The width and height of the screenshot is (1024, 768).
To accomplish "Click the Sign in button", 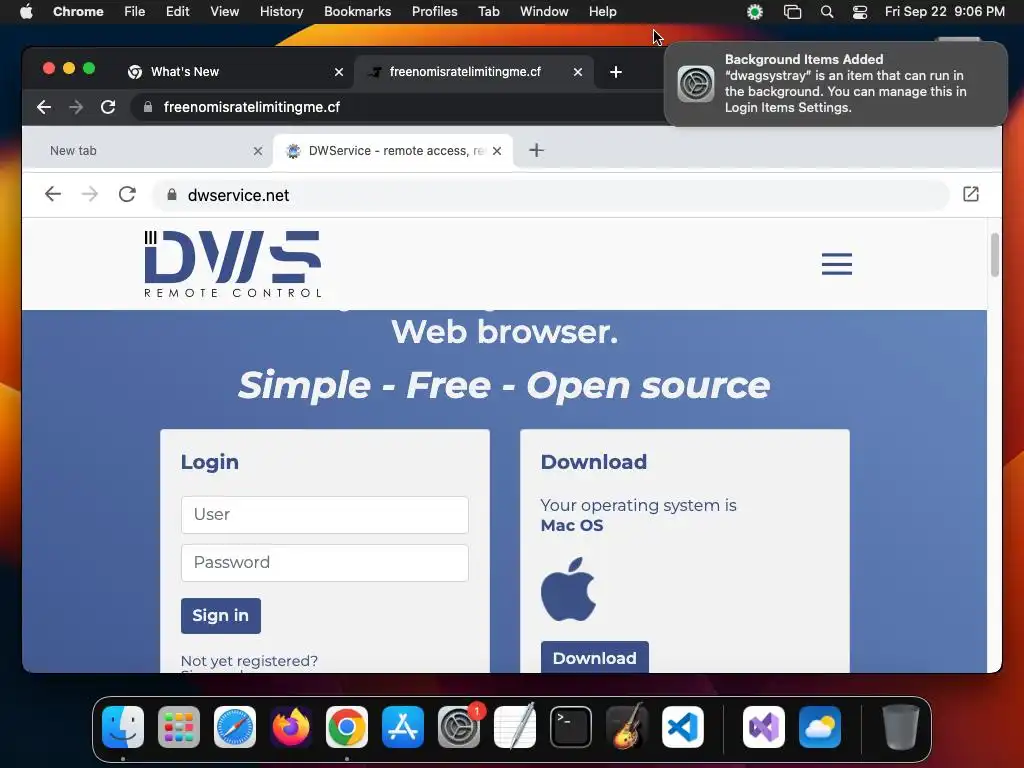I will pyautogui.click(x=221, y=616).
